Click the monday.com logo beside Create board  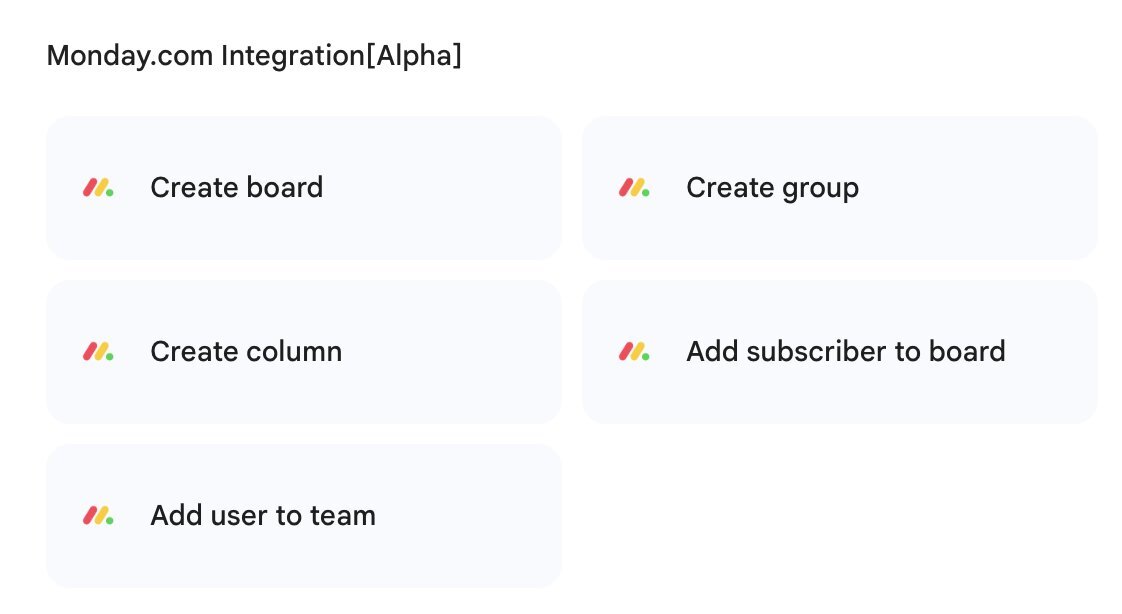coord(98,188)
